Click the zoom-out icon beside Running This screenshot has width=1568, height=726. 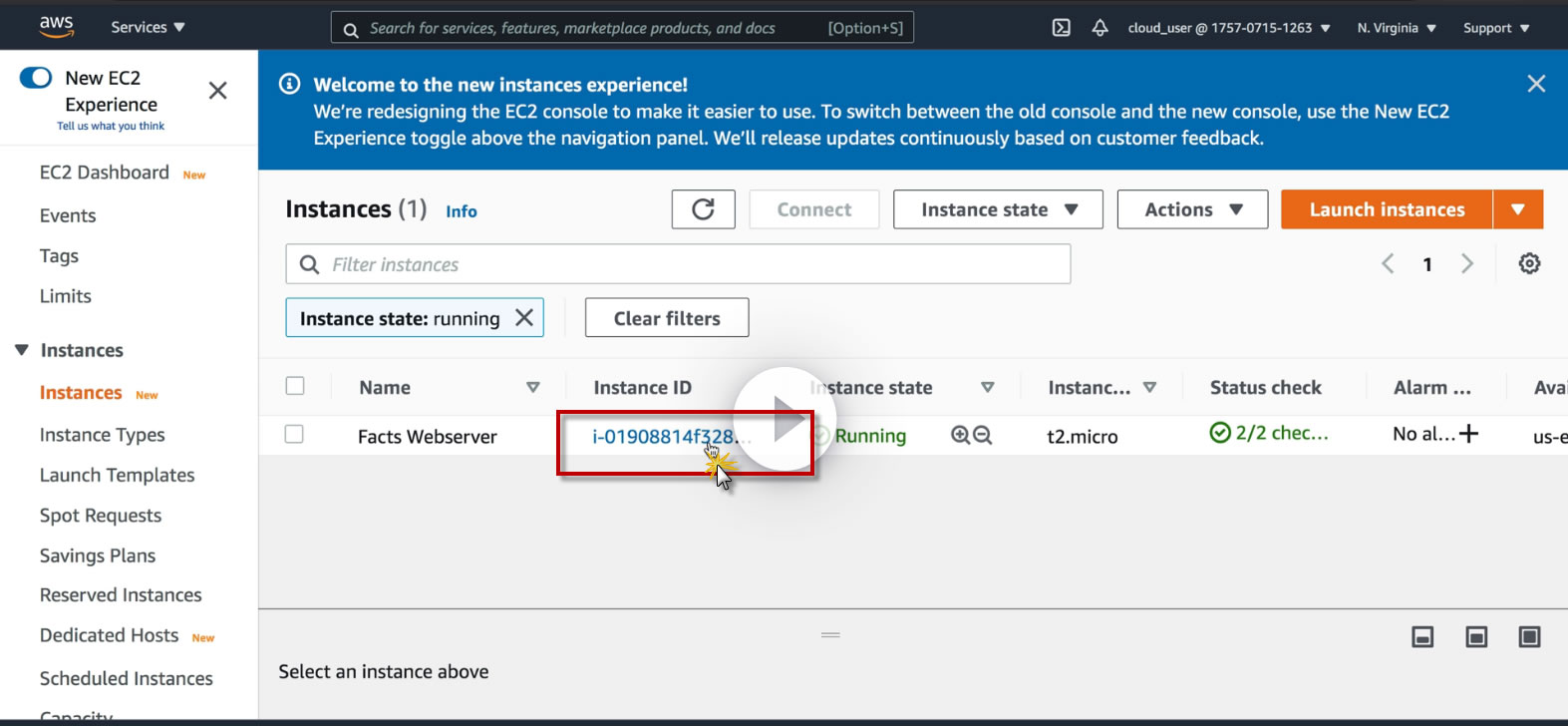[x=983, y=435]
